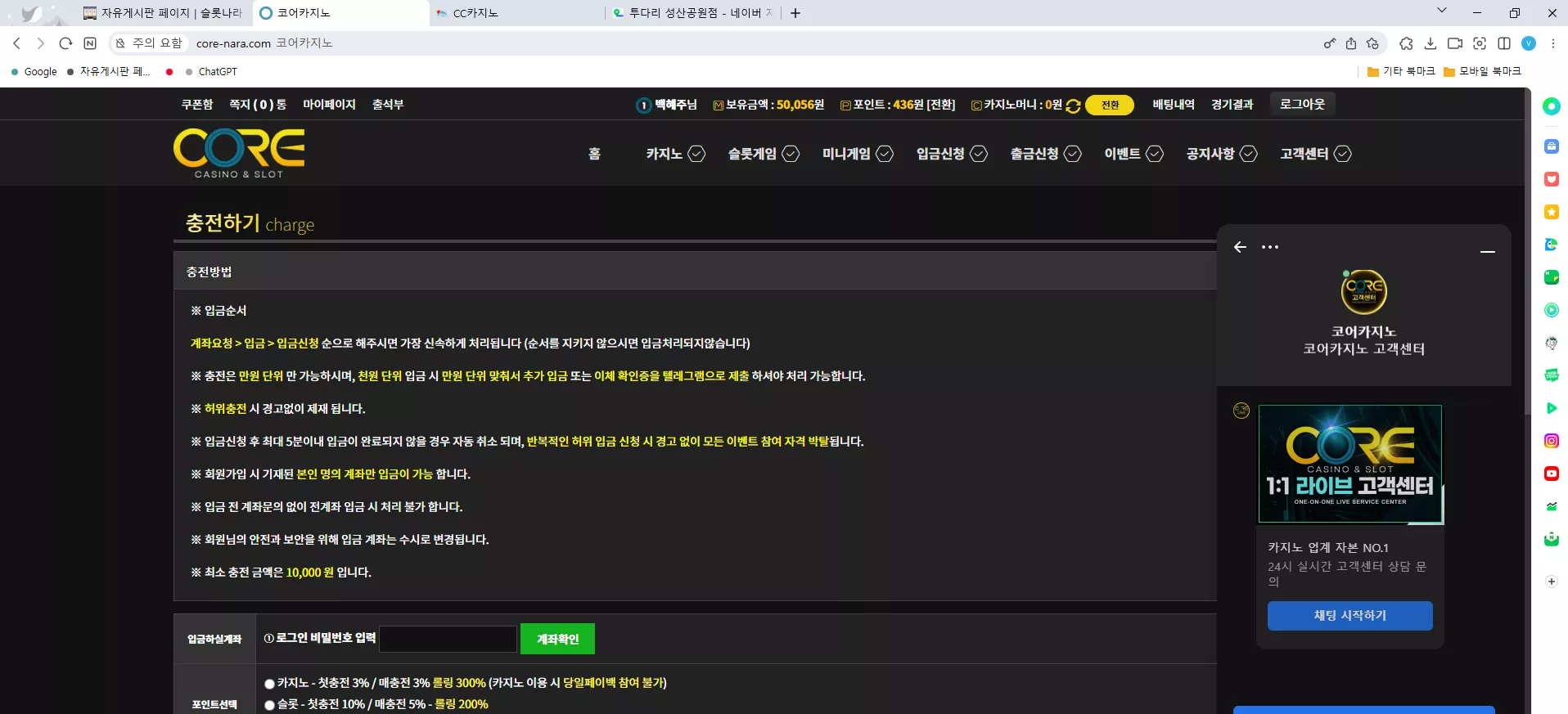Viewport: 1568px width, 714px height.
Task: Click the green 계좌확인 button
Action: [x=557, y=639]
